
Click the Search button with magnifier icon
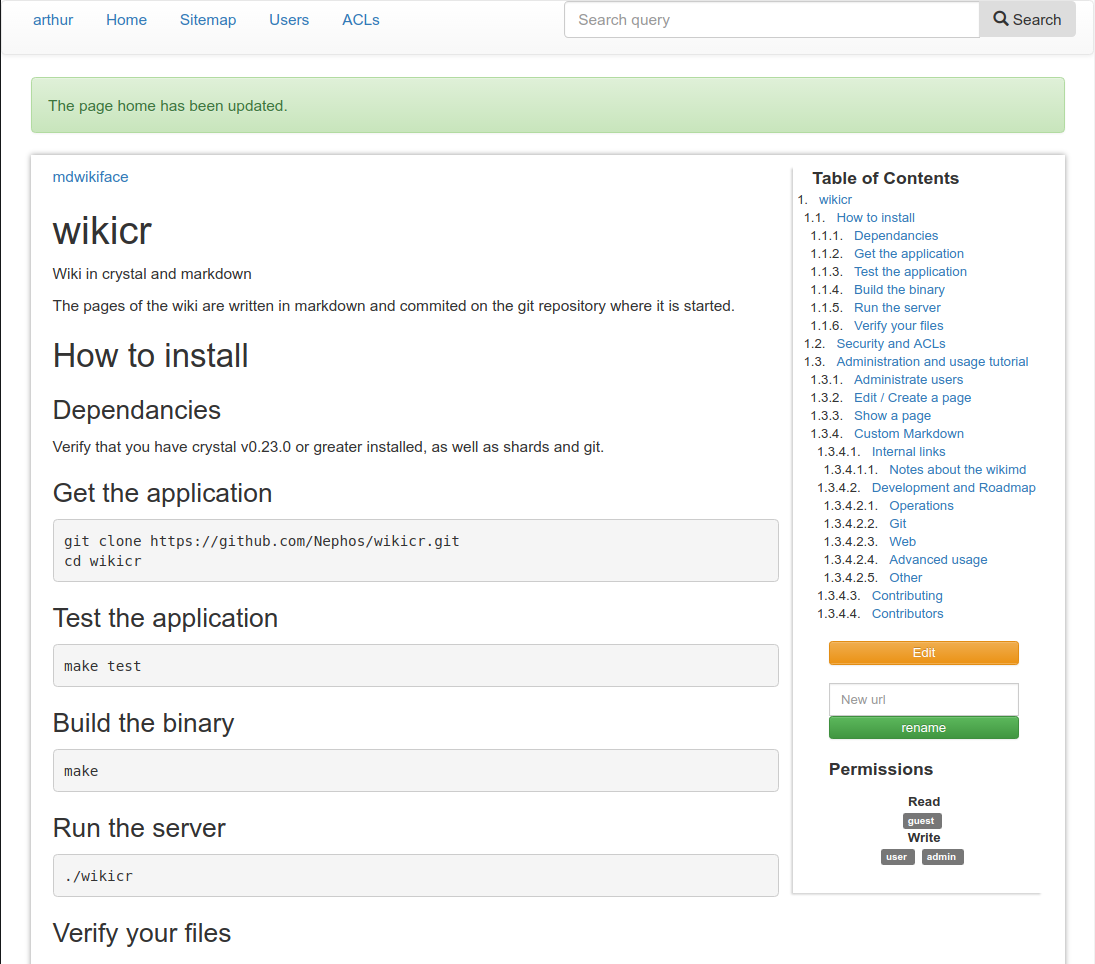1027,20
